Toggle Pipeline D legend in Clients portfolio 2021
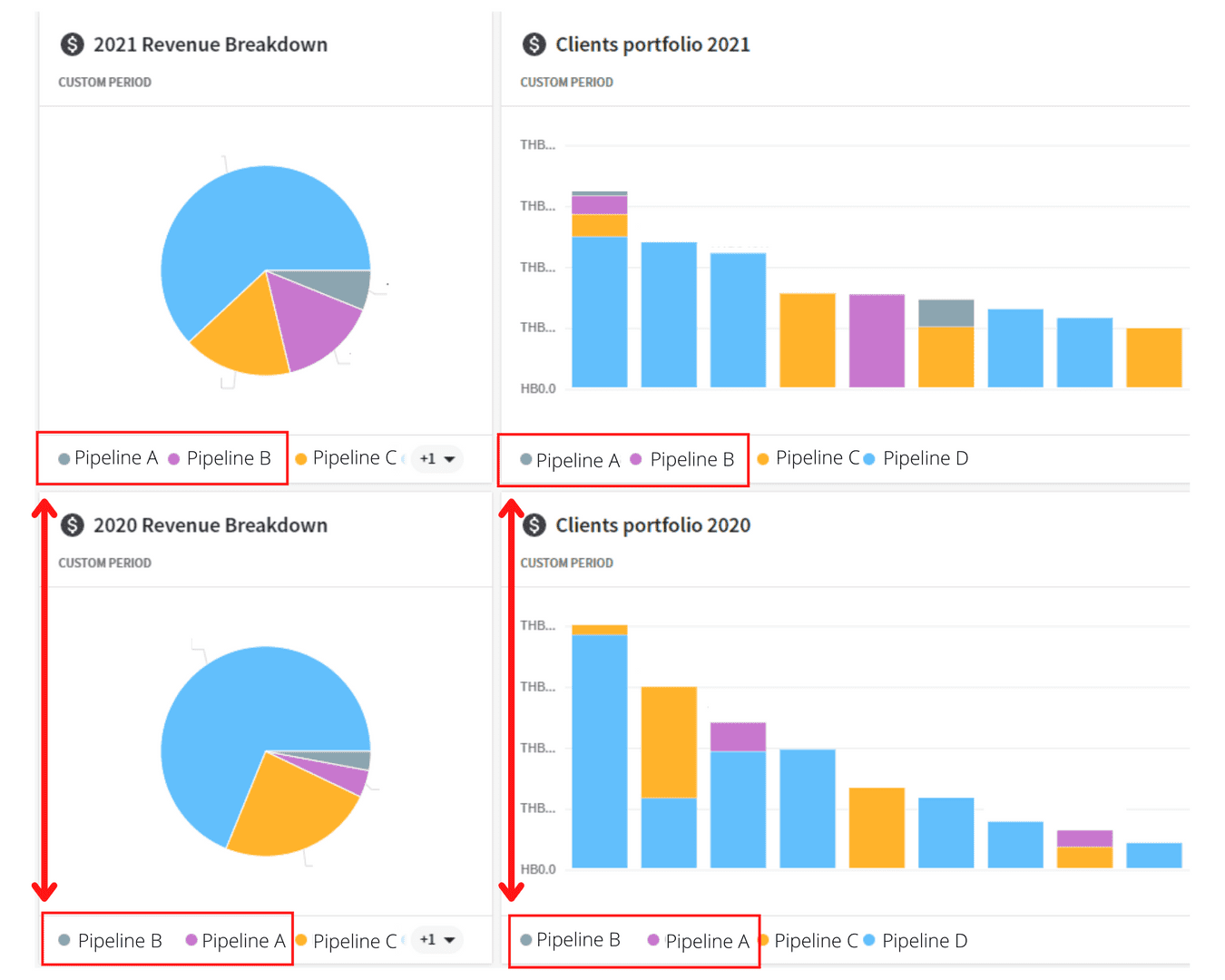 [916, 458]
